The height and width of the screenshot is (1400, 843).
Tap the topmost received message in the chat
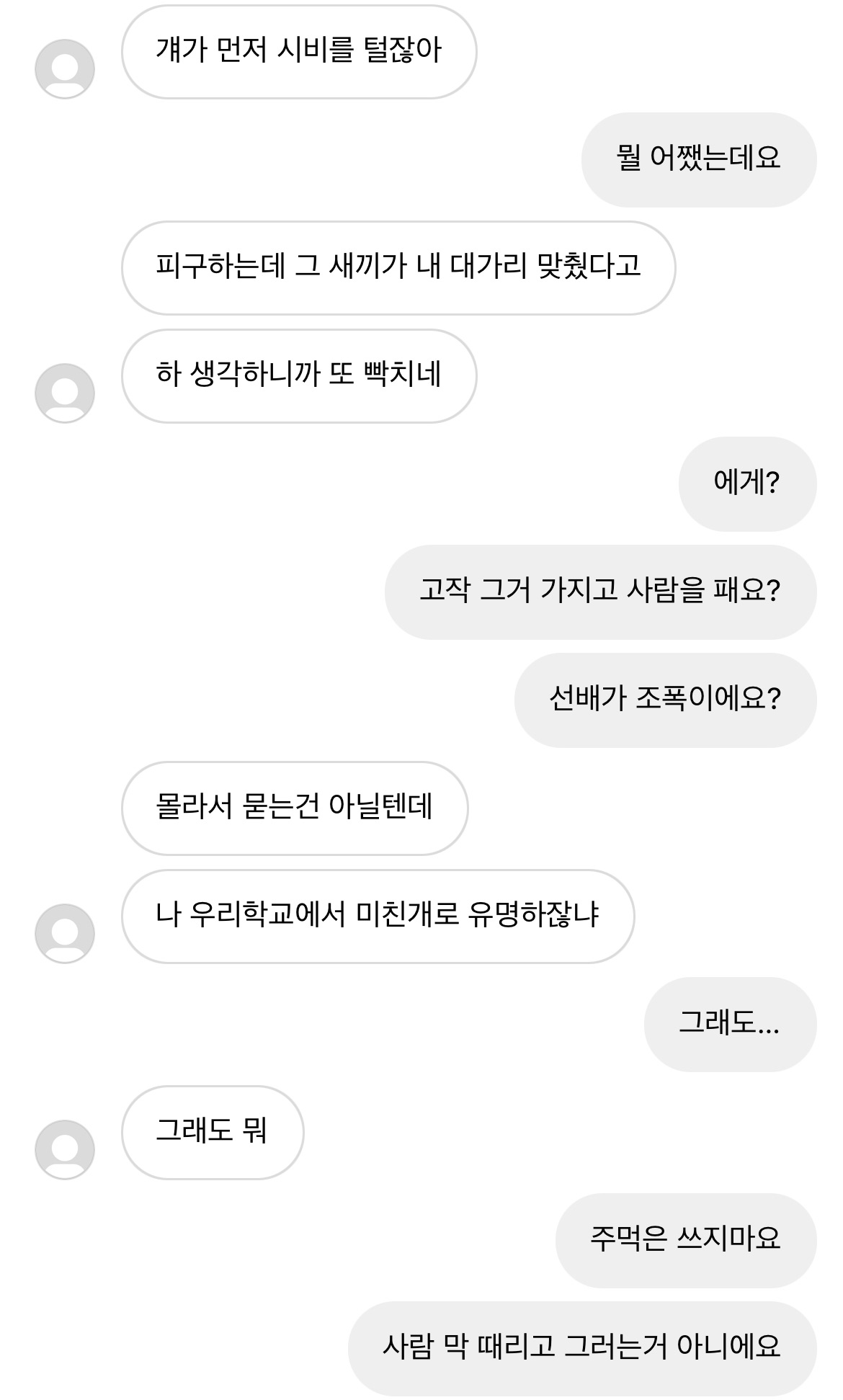(299, 52)
